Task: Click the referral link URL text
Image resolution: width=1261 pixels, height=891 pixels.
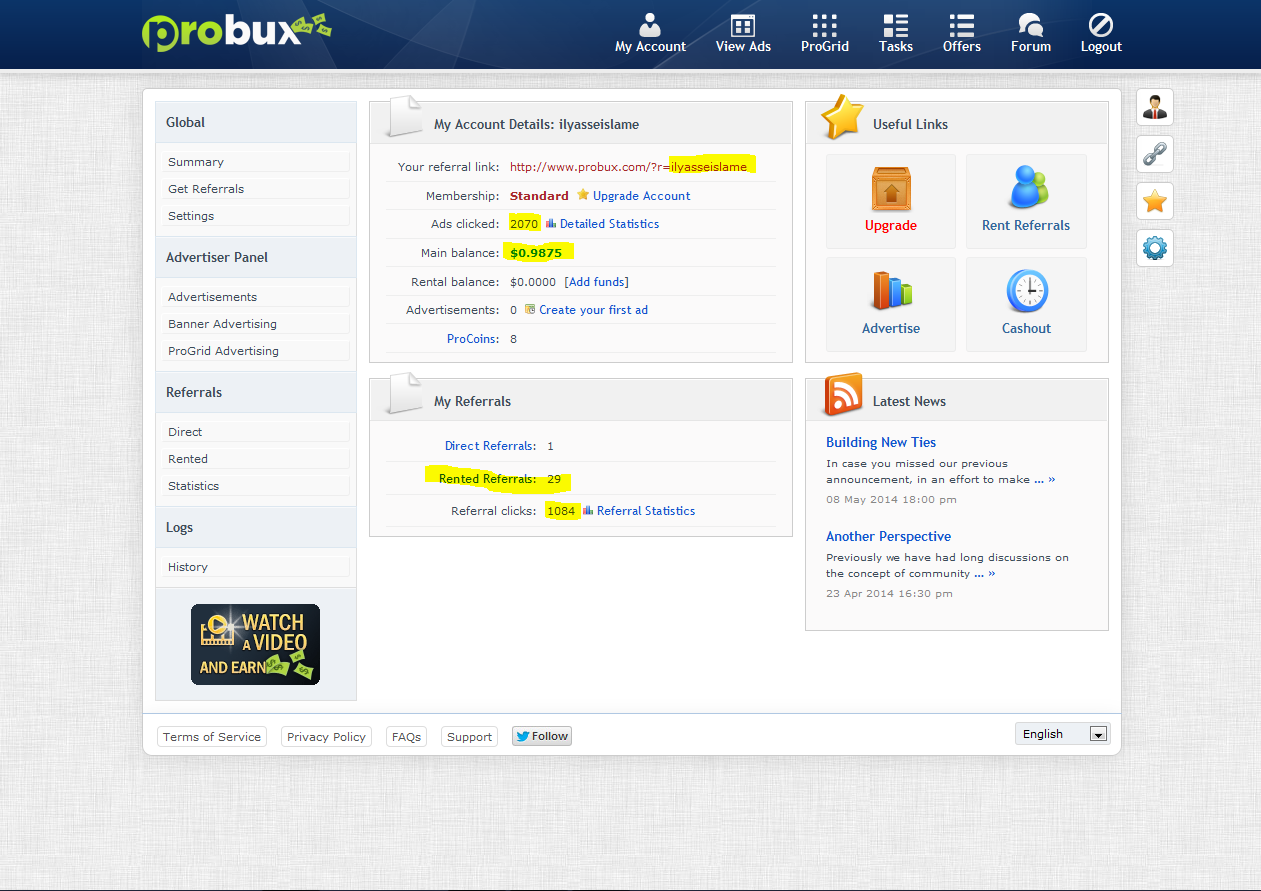Action: coord(628,167)
